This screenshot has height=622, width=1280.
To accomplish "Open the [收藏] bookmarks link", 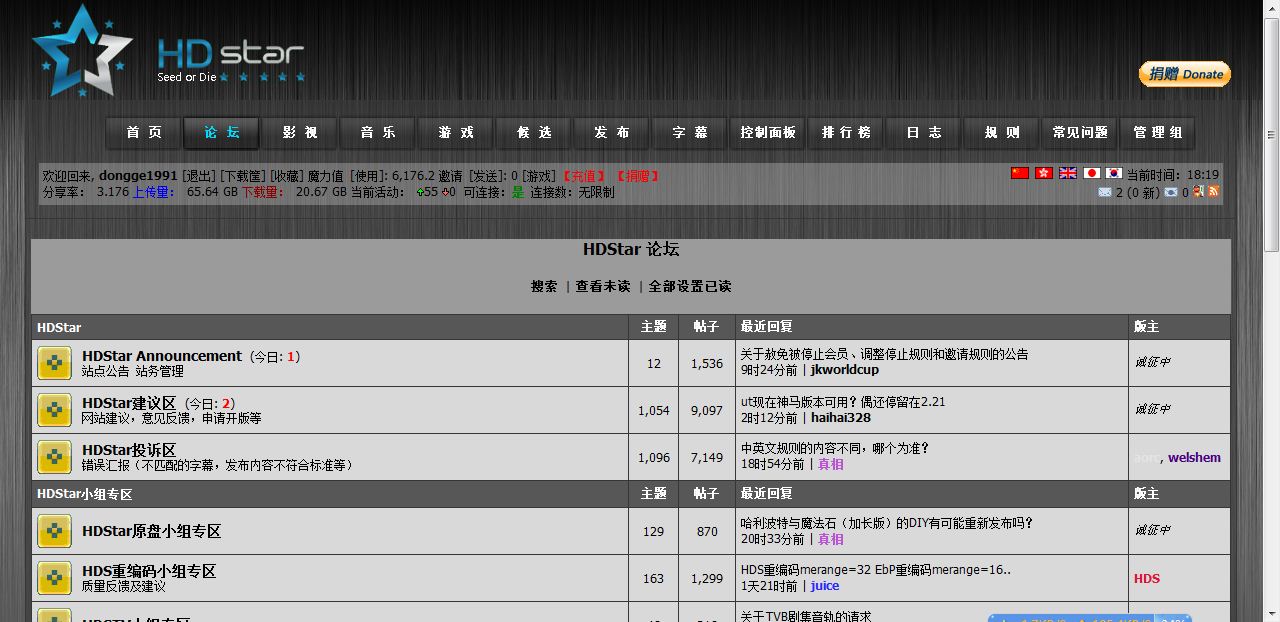I will (x=286, y=176).
